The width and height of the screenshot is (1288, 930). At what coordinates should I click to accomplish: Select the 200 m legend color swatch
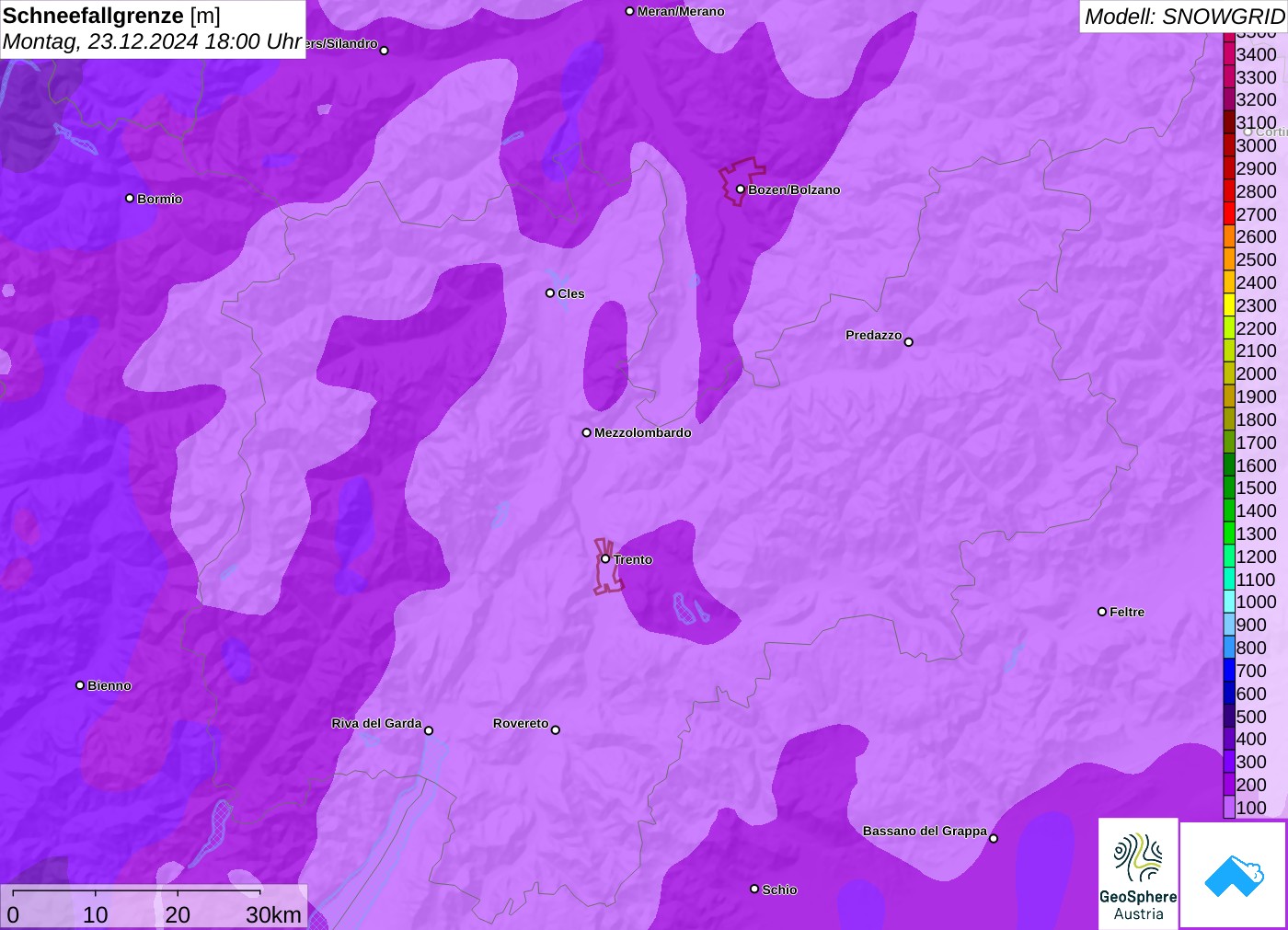click(1229, 785)
